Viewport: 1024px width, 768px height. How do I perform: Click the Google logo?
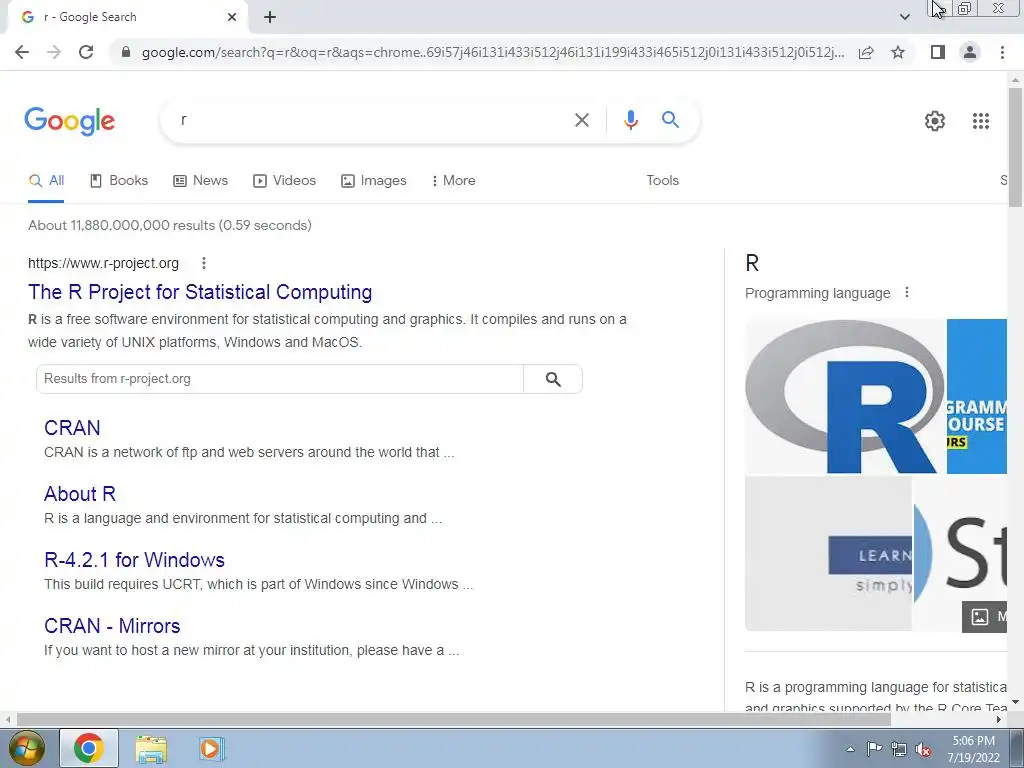70,121
